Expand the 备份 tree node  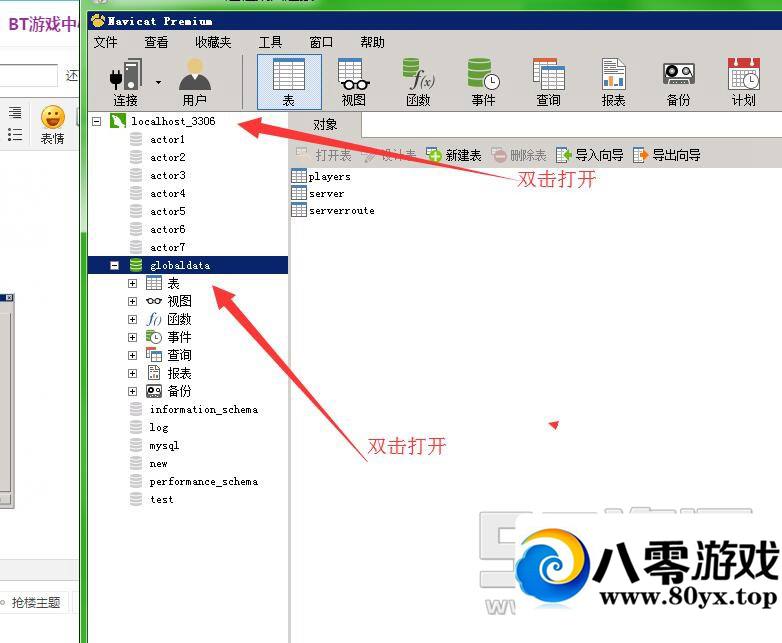[132, 391]
